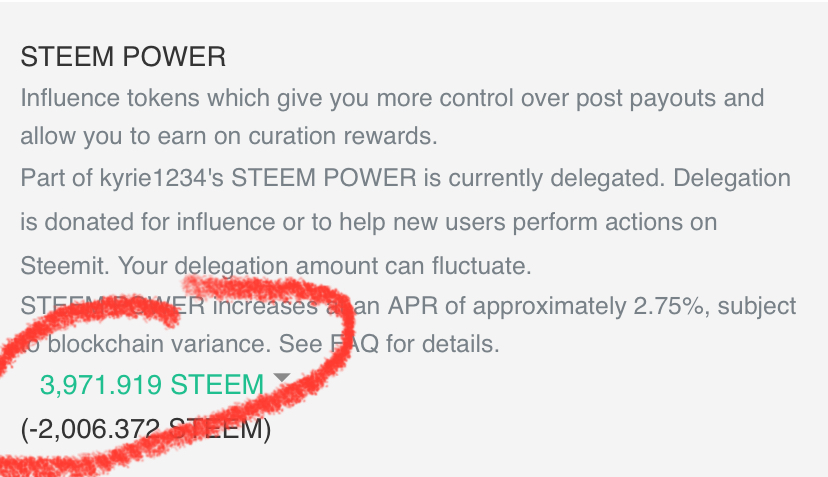The width and height of the screenshot is (828, 477).
Task: Click the 'Influence tokens' opening phrase
Action: tap(110, 98)
